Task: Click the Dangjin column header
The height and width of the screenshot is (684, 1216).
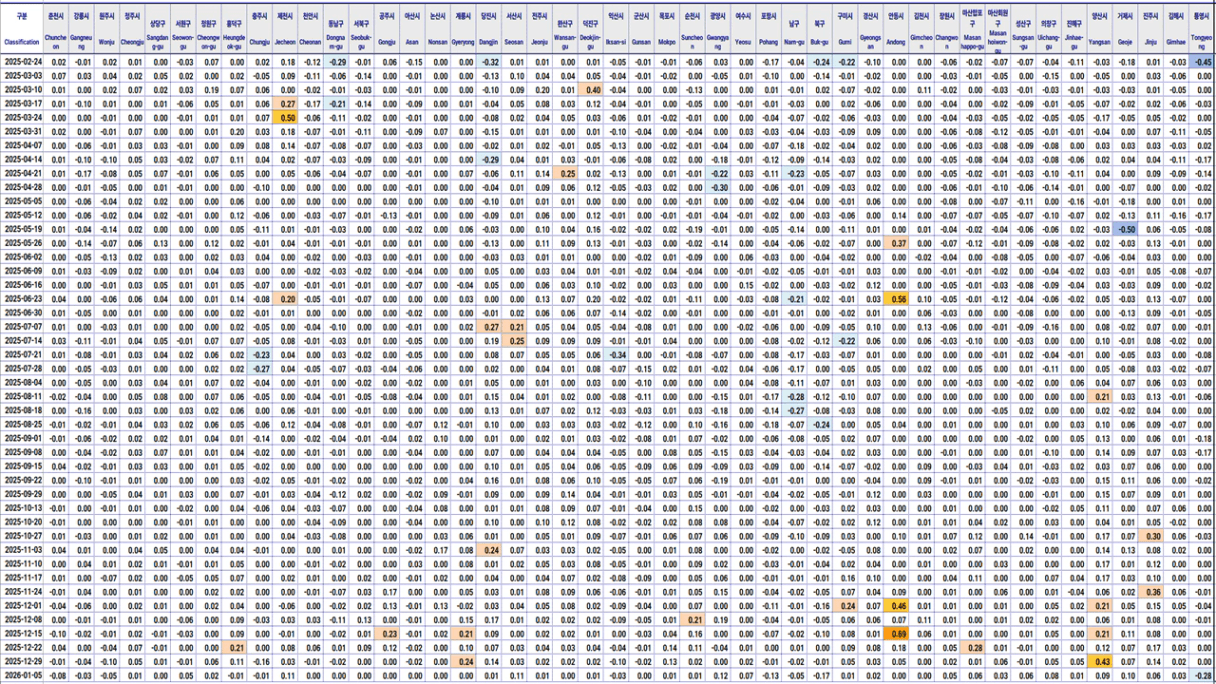Action: (490, 29)
